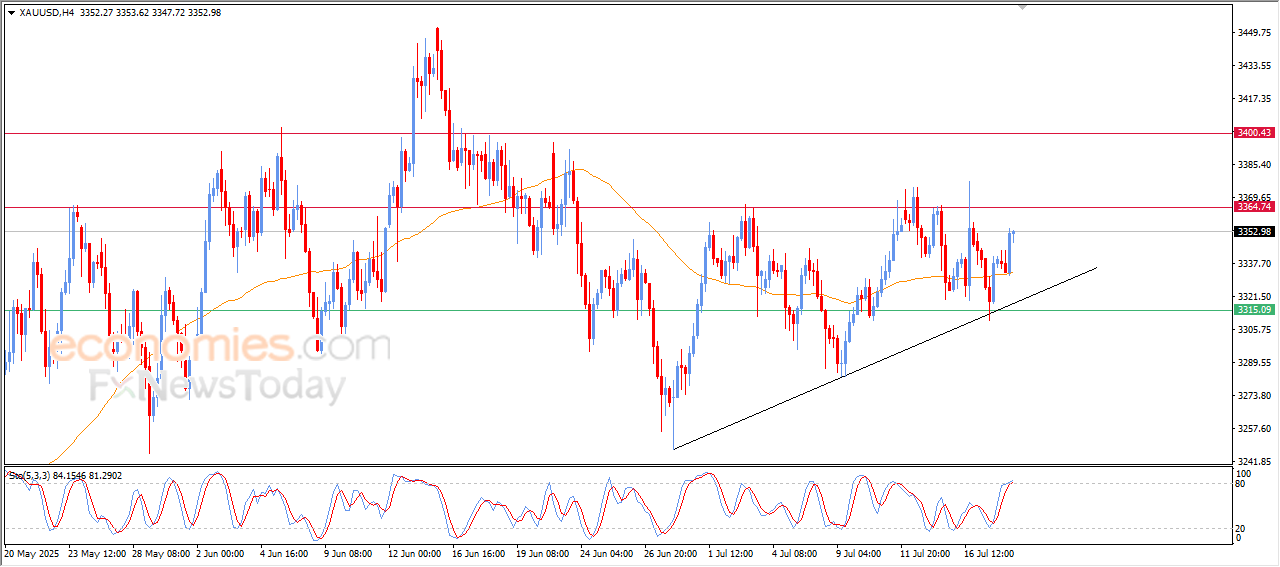This screenshot has height=567, width=1280.
Task: Click the 3241.85 price axis value
Action: 1257,462
